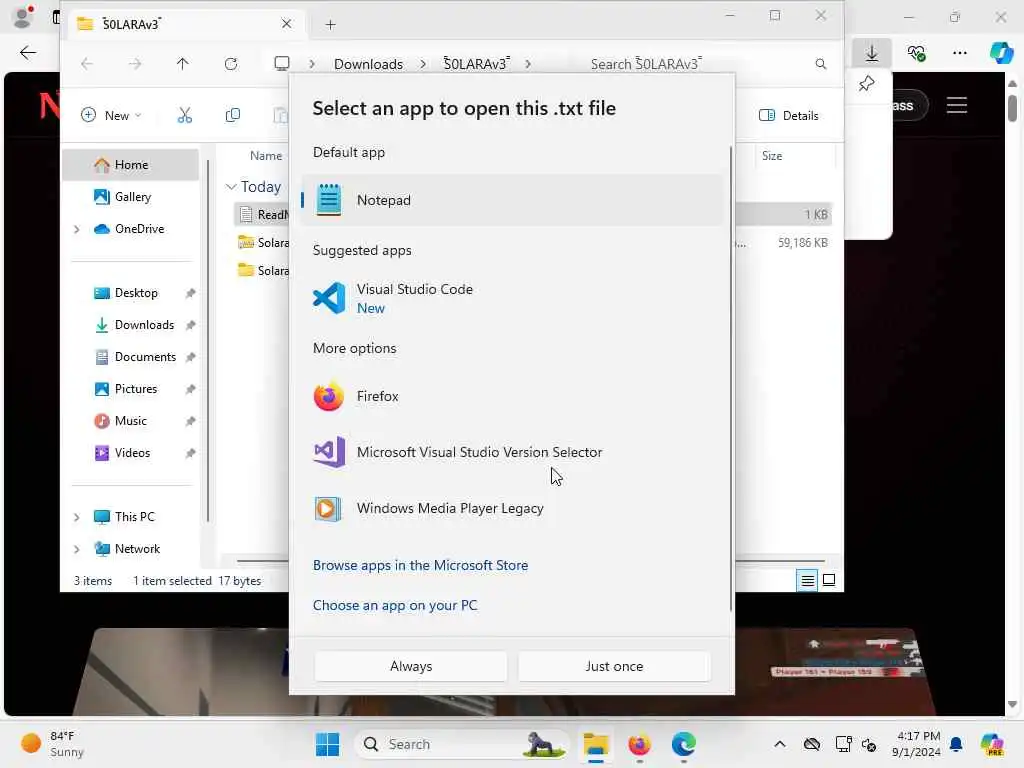Pick Firefox to open the file

(x=512, y=396)
